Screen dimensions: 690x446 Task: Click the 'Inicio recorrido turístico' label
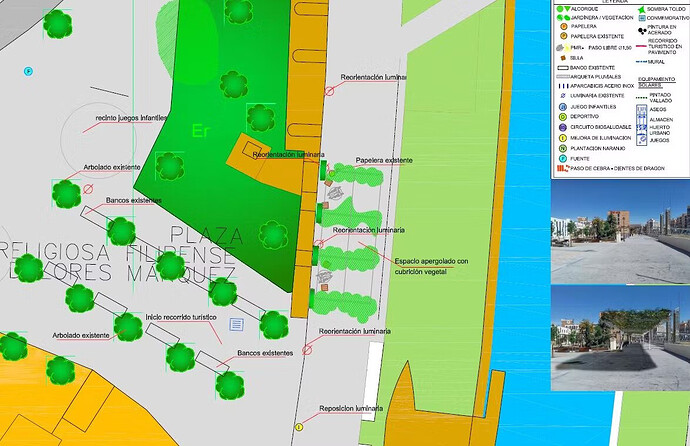181,317
